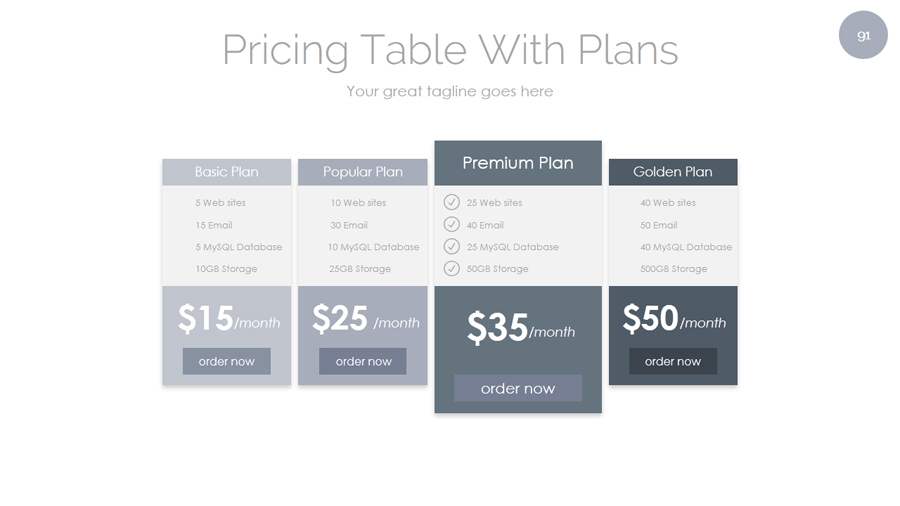Click the $15/month price
This screenshot has width=900, height=506.
tap(228, 319)
